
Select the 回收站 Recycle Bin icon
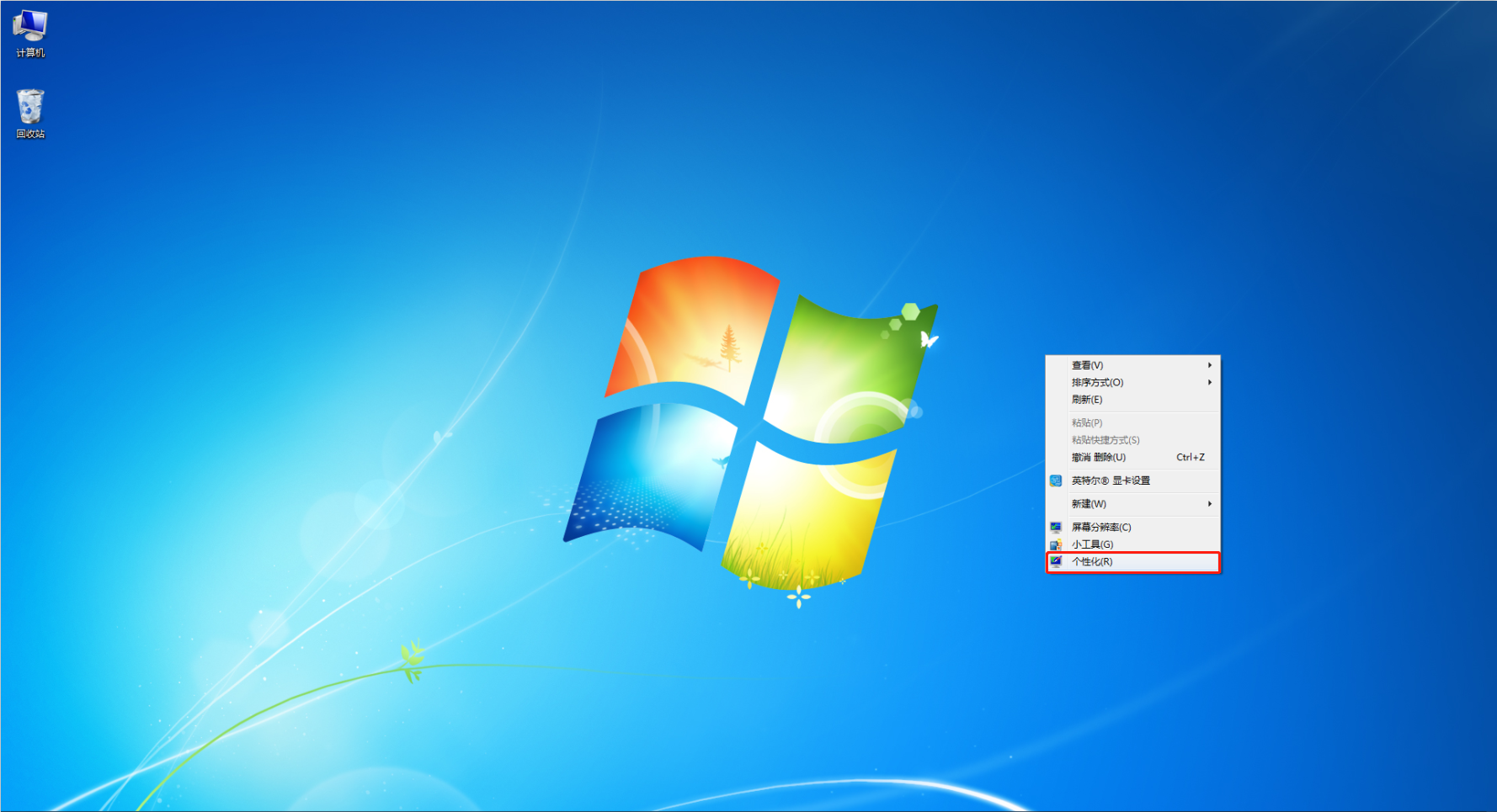click(x=30, y=108)
